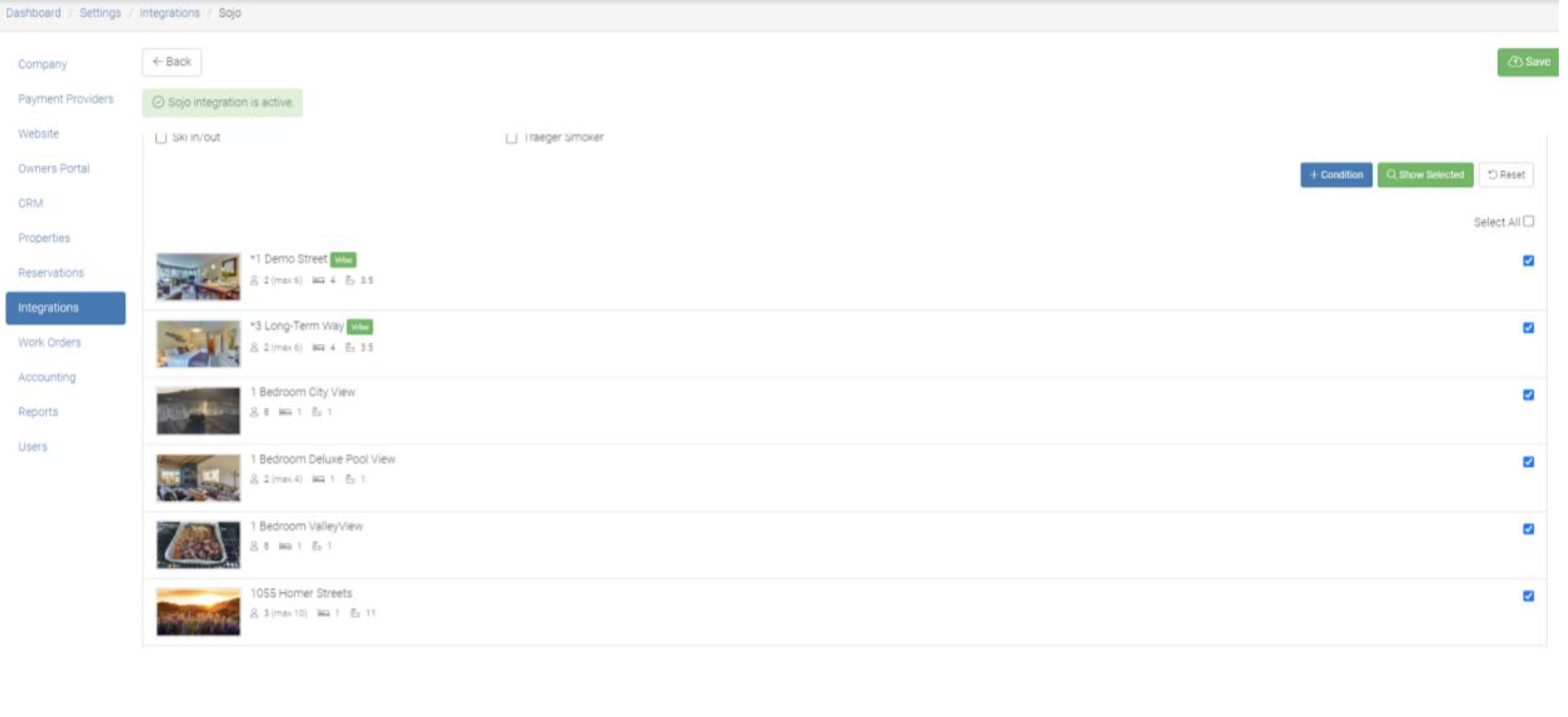
Task: Enable the Ski in/out amenity checkbox
Action: click(x=161, y=138)
